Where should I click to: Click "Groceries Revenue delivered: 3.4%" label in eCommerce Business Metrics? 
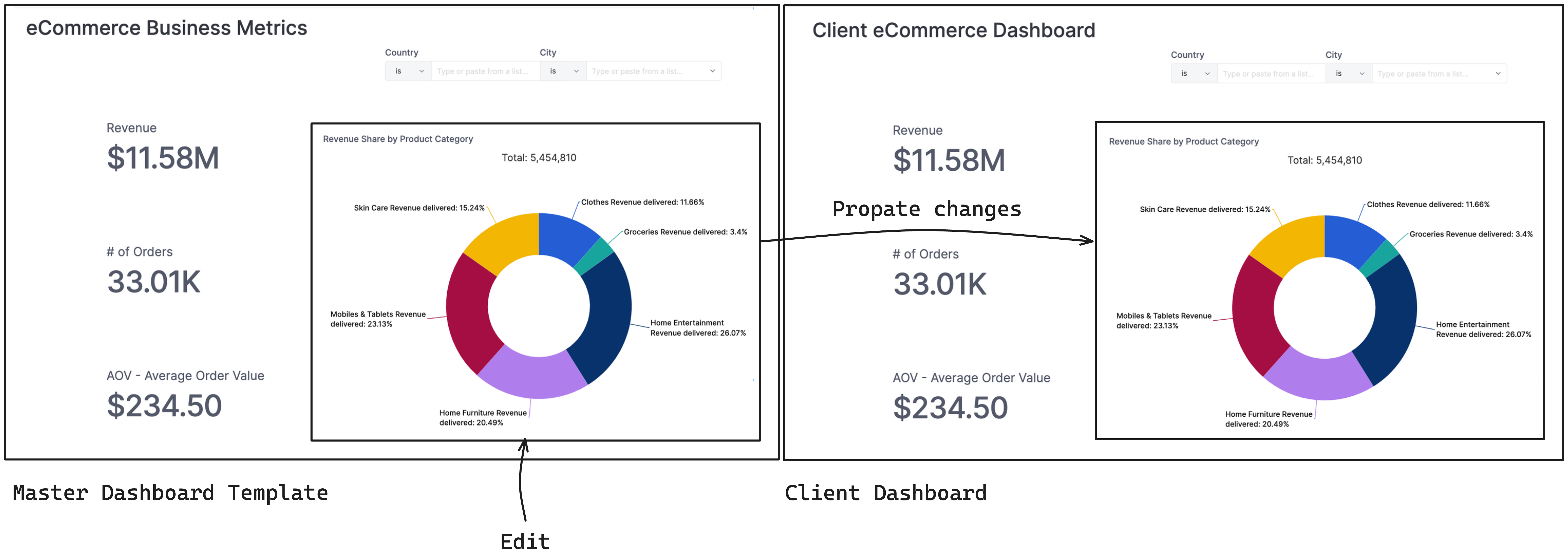coord(685,232)
